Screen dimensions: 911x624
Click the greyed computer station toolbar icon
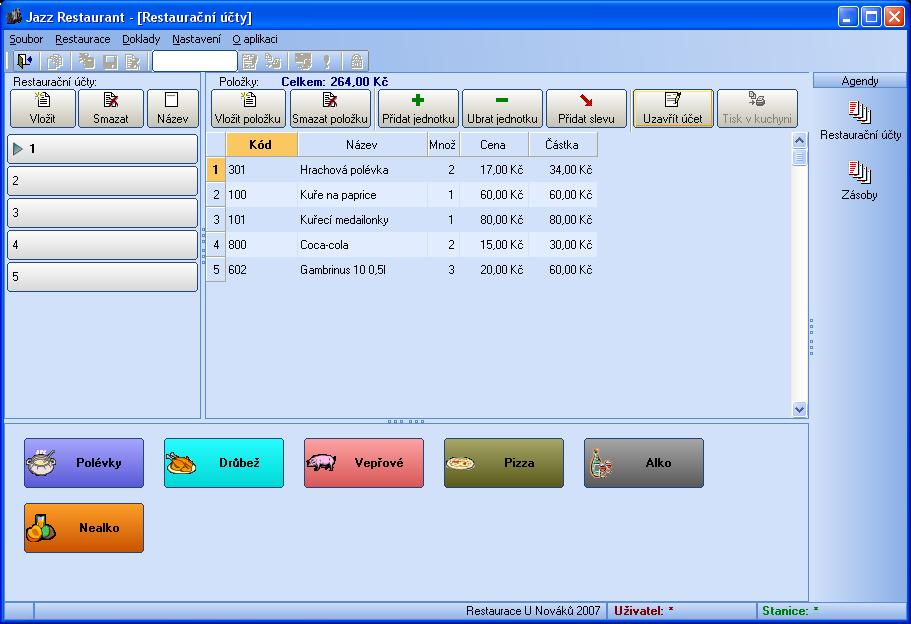click(303, 61)
